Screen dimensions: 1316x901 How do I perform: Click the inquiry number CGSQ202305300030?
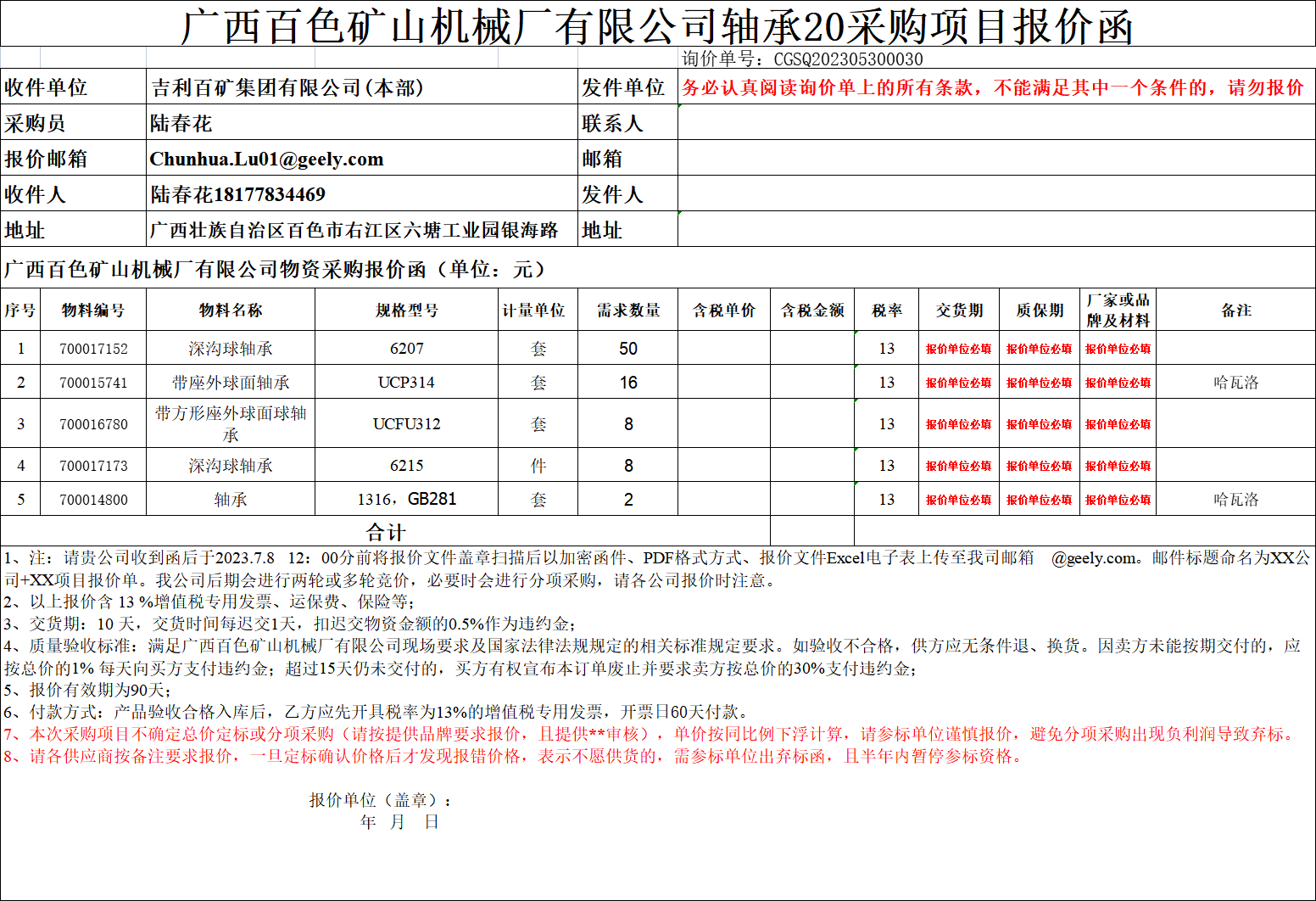848,59
